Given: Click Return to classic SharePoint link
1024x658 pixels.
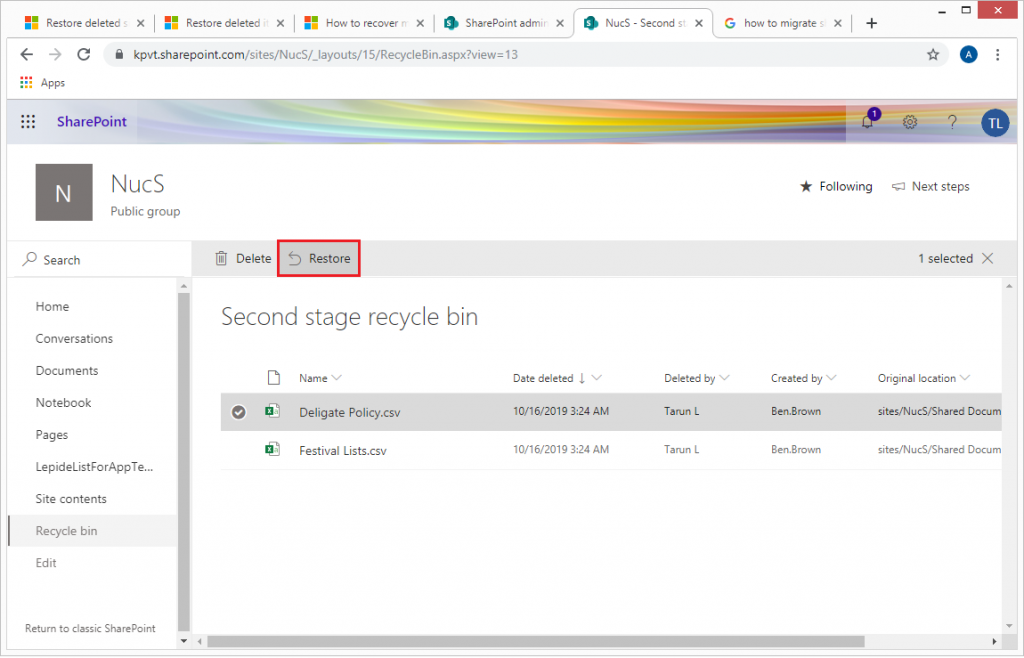Looking at the screenshot, I should (x=90, y=628).
